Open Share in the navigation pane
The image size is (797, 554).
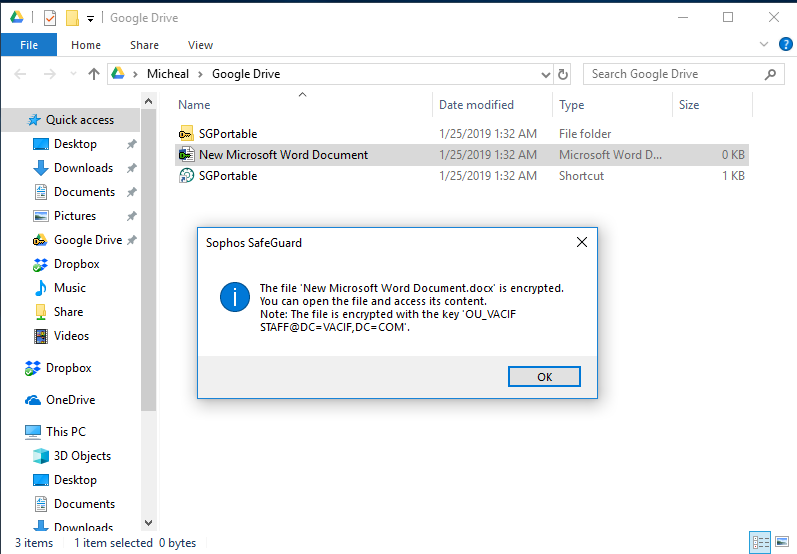(x=68, y=312)
